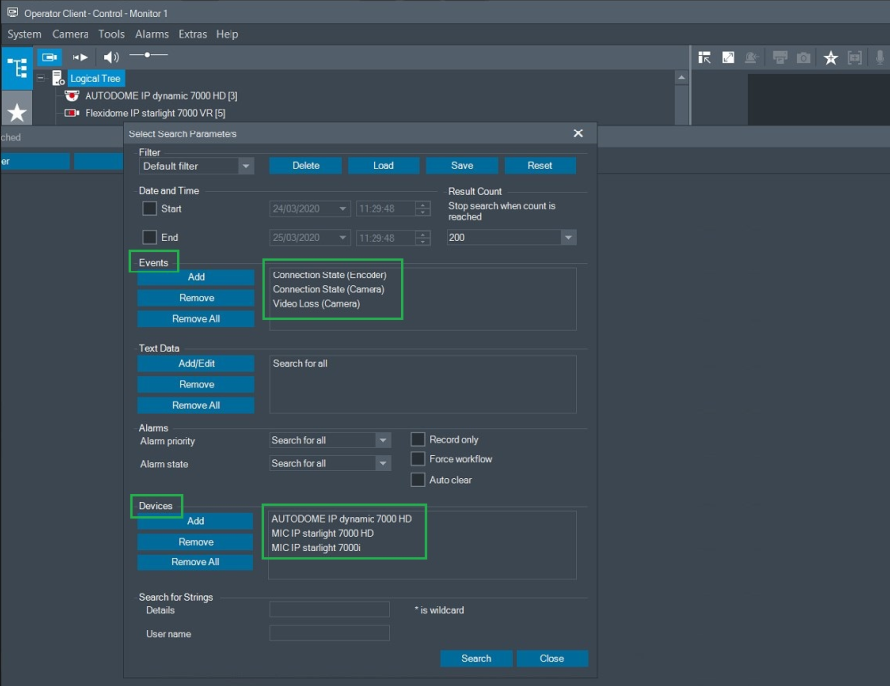This screenshot has width=890, height=686.
Task: Enable the Start date checkbox
Action: pos(149,209)
